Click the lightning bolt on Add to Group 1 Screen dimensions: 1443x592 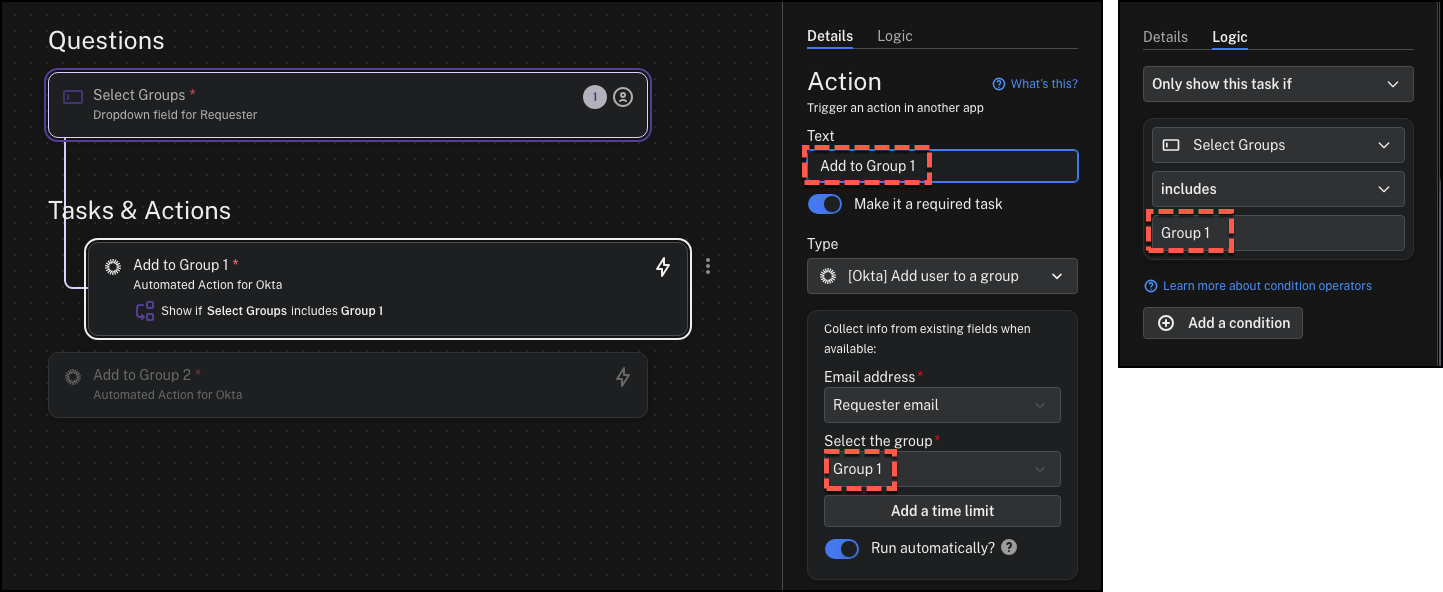pyautogui.click(x=662, y=267)
